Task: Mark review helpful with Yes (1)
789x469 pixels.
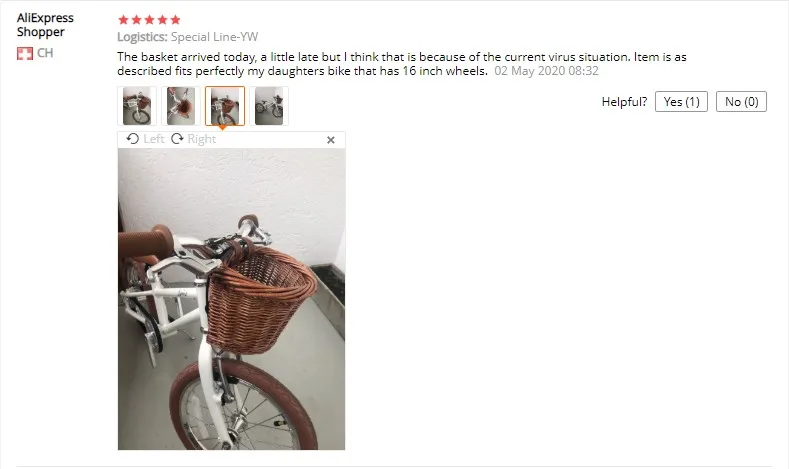Action: pos(681,102)
